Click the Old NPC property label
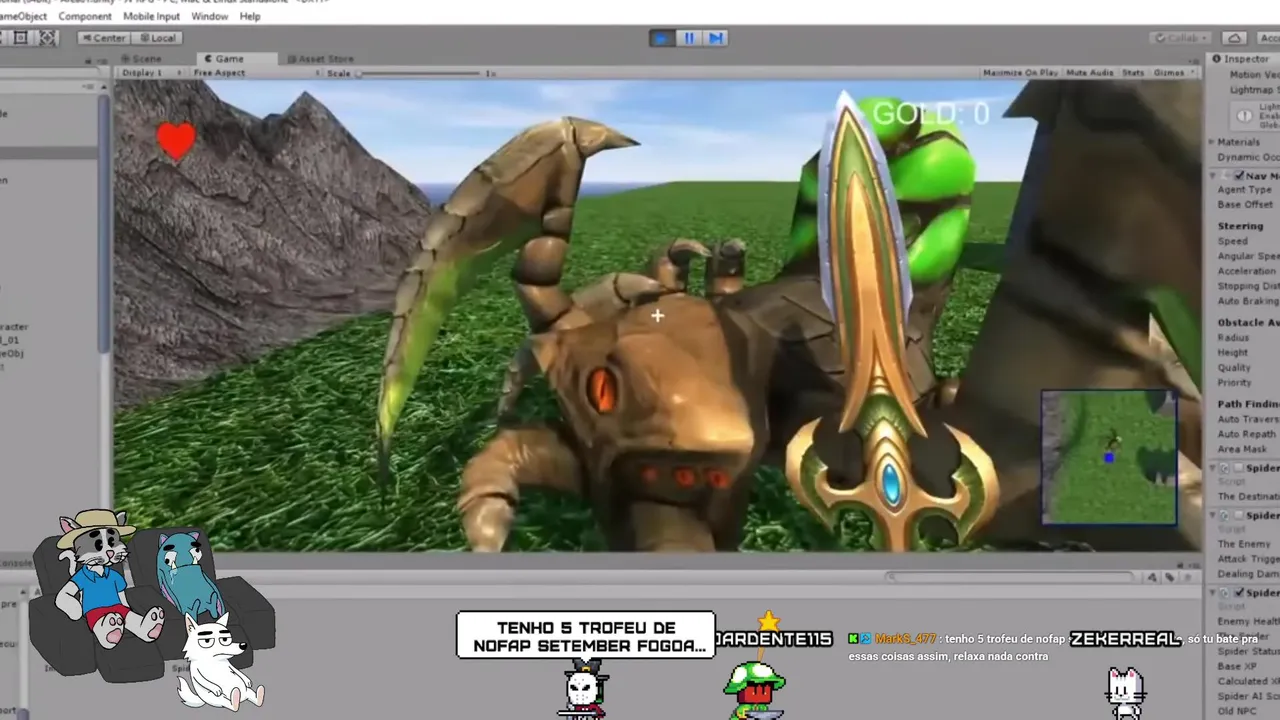 1238,711
